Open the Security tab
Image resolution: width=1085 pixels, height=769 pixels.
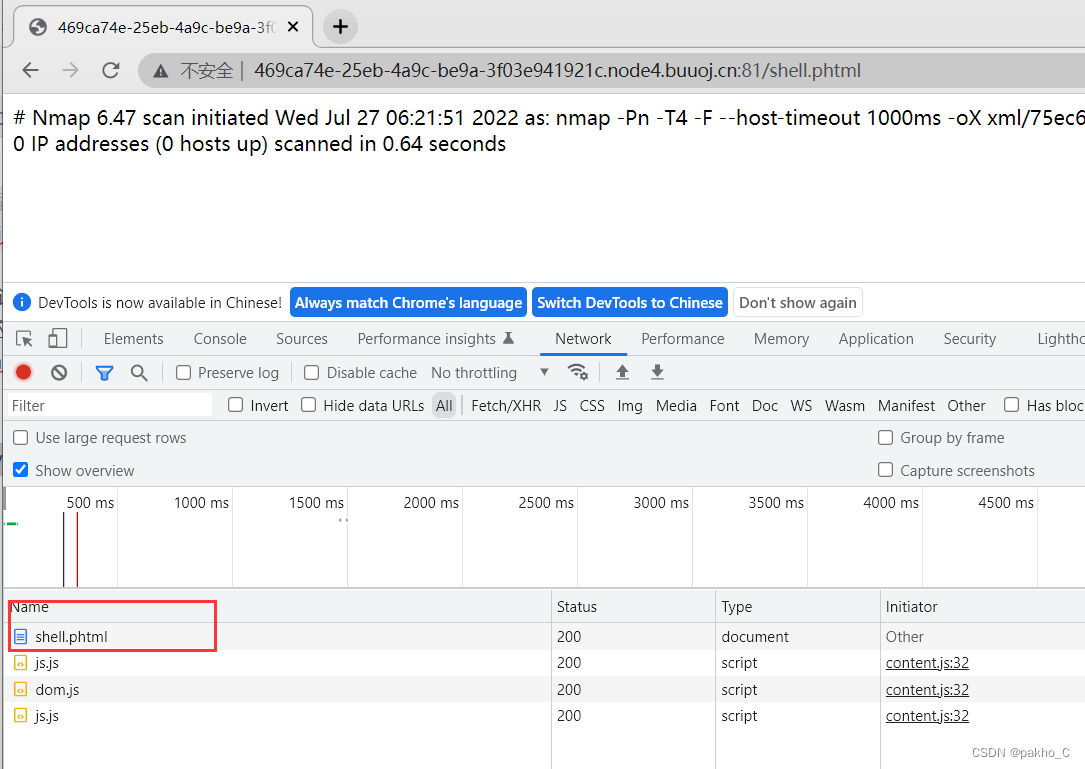(969, 338)
